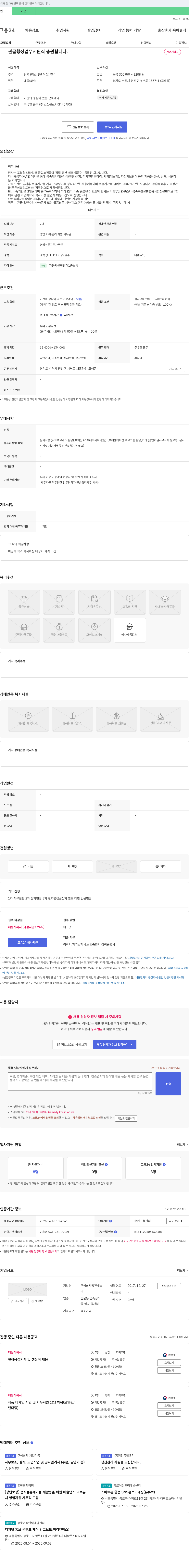Viewport: 189px width, 1568px height.
Task: Open 지도 보기 dropdown for 수원고용센터
Action: [176, 1221]
